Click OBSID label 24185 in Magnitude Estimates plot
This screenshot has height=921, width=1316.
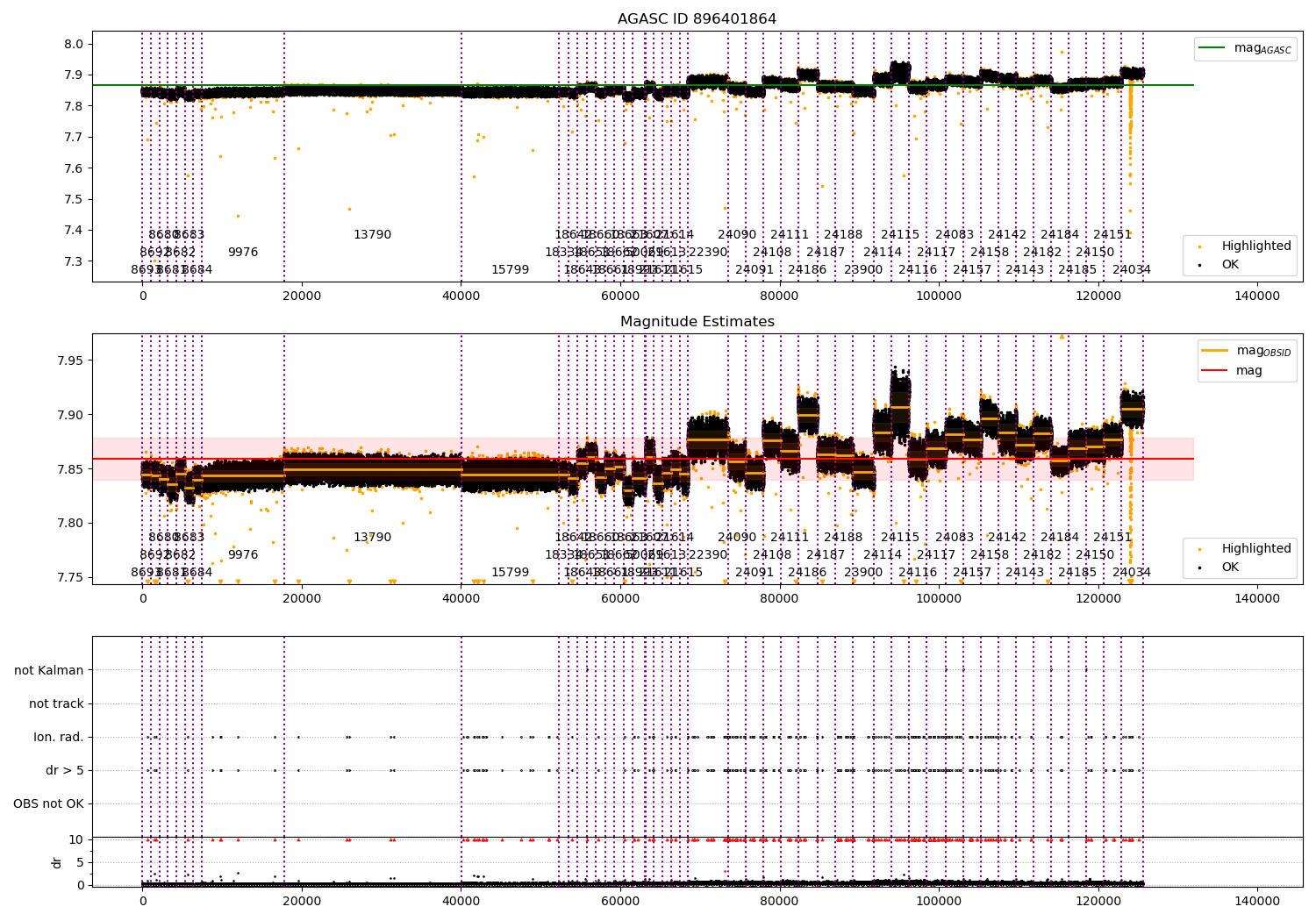(1077, 573)
